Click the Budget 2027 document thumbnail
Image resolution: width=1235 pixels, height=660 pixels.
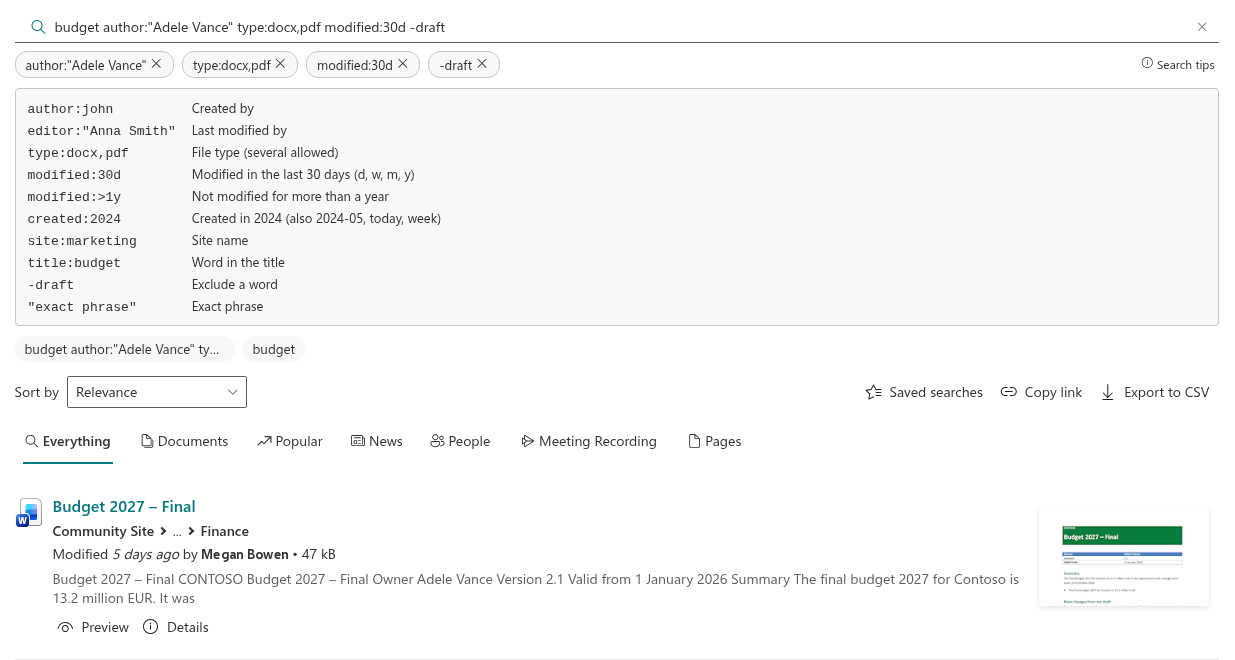(1123, 555)
